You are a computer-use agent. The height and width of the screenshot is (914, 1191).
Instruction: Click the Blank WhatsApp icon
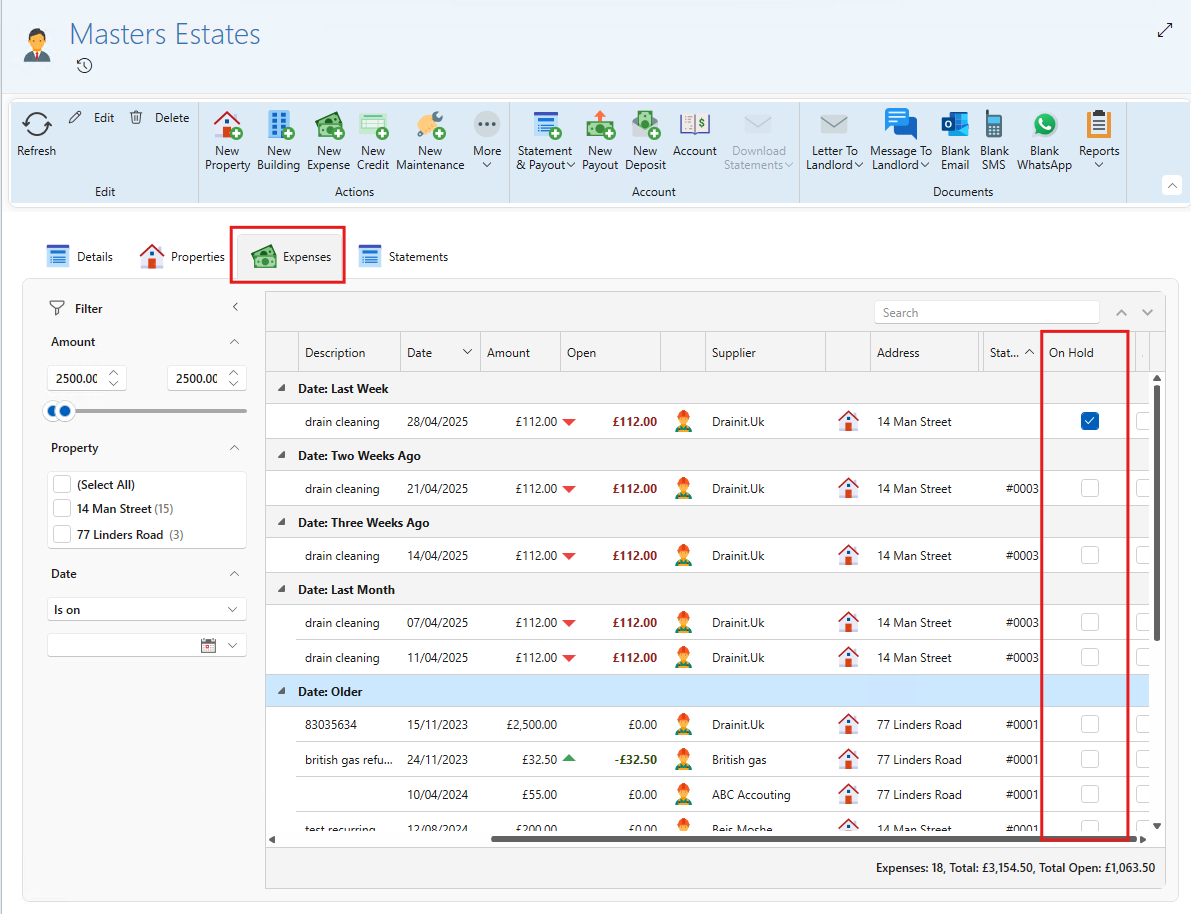click(1044, 125)
